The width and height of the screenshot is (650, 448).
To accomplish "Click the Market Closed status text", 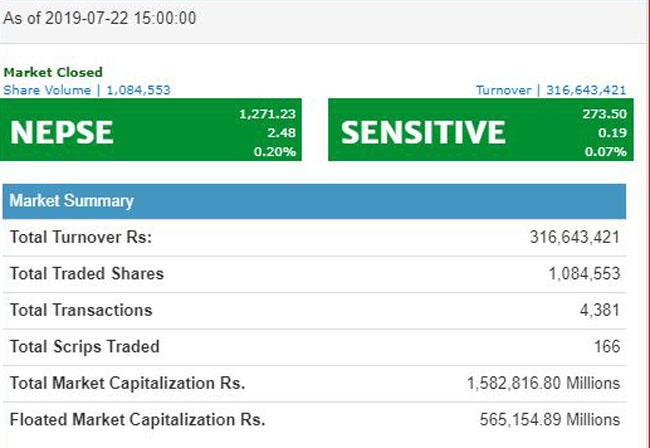I will [x=53, y=73].
